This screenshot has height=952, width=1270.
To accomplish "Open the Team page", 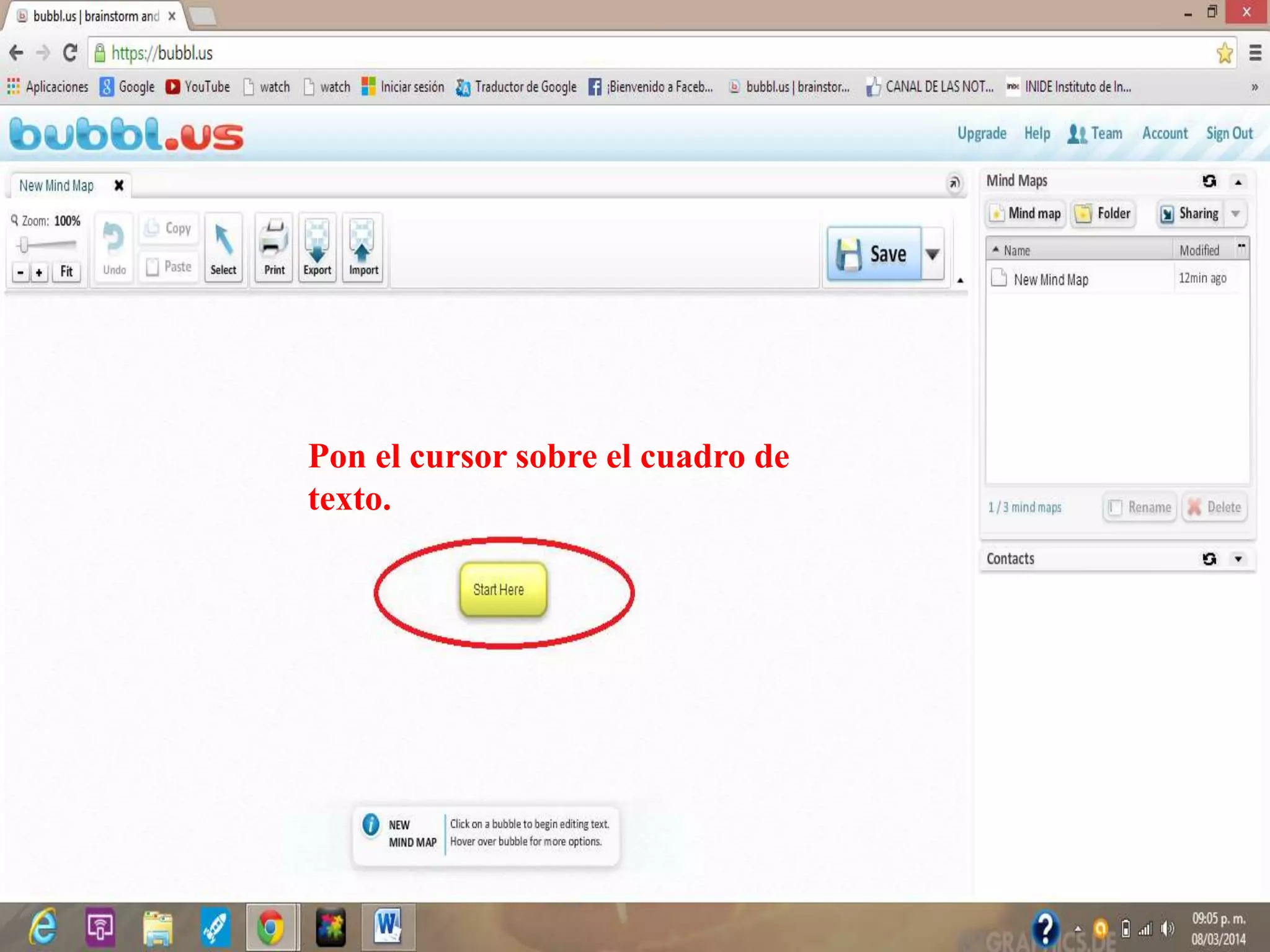I will click(1095, 134).
